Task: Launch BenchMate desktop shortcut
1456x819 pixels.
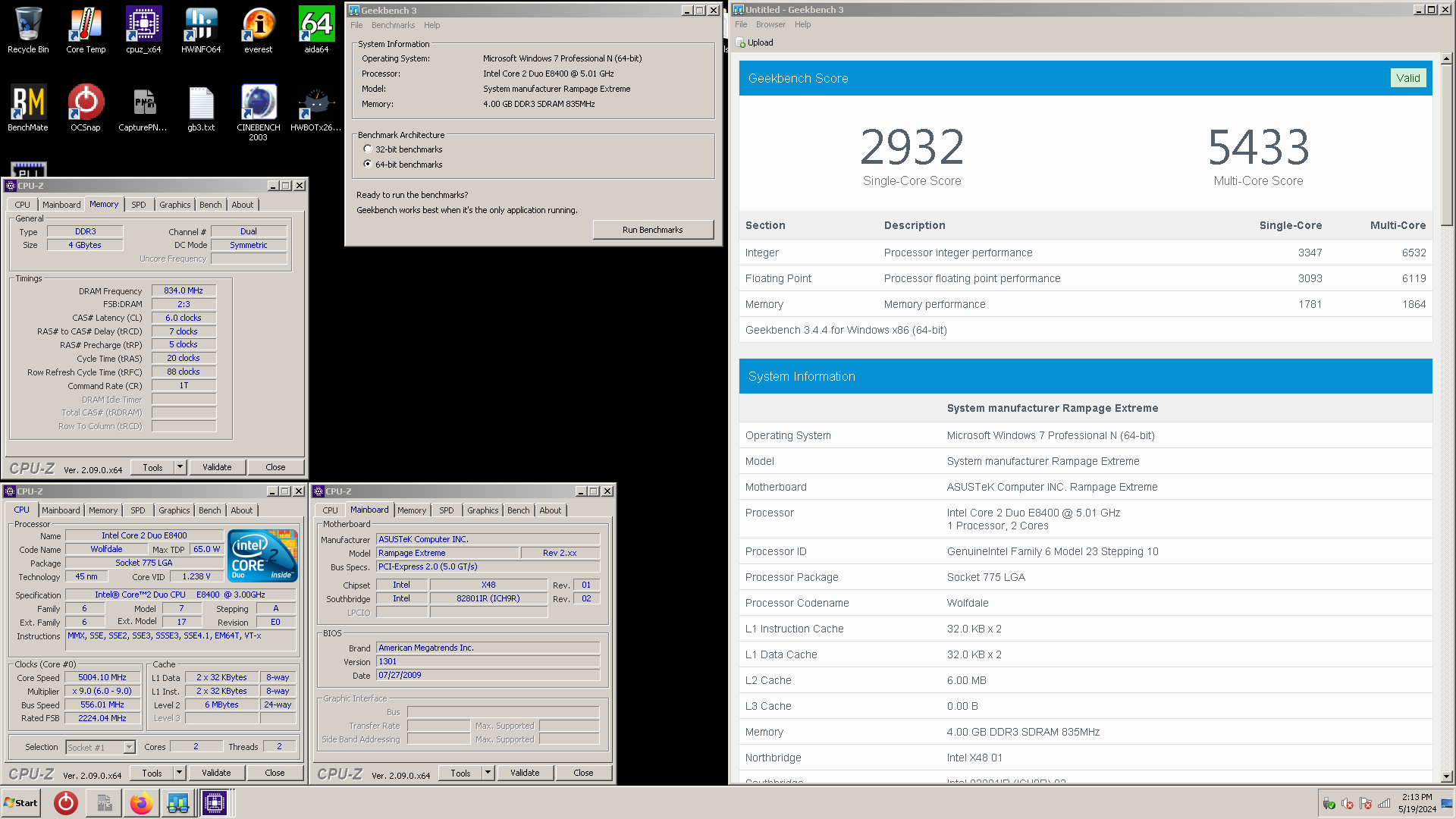Action: point(28,108)
